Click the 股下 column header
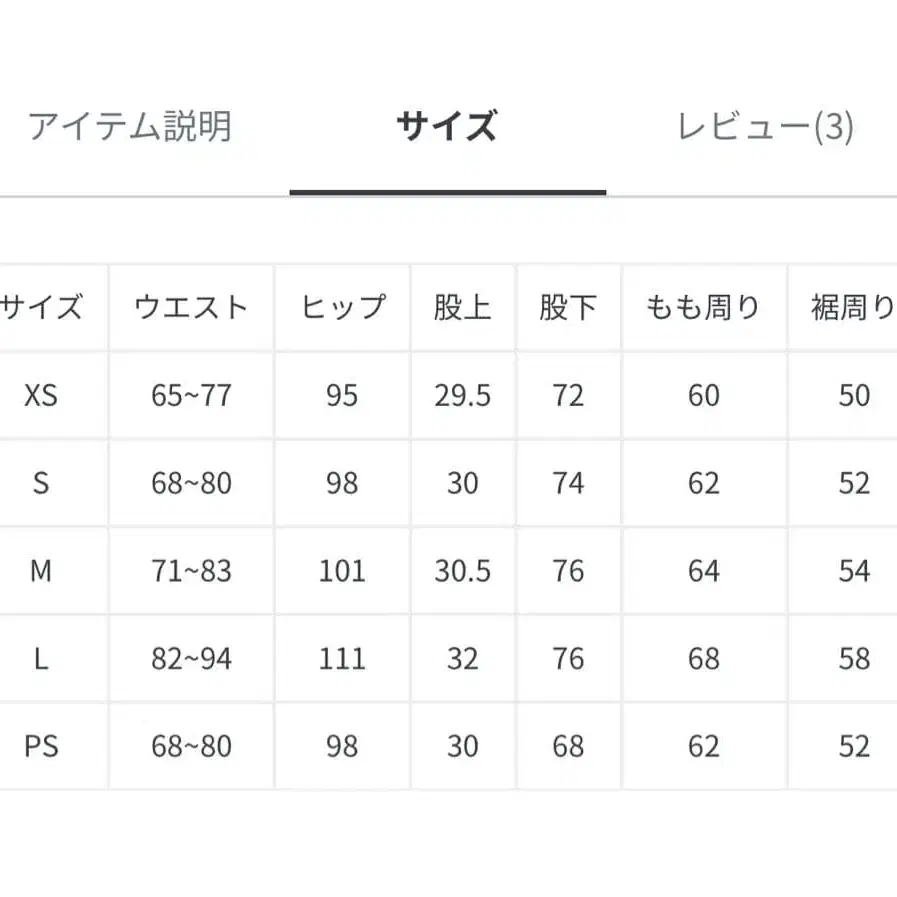This screenshot has width=897, height=897. coord(567,307)
